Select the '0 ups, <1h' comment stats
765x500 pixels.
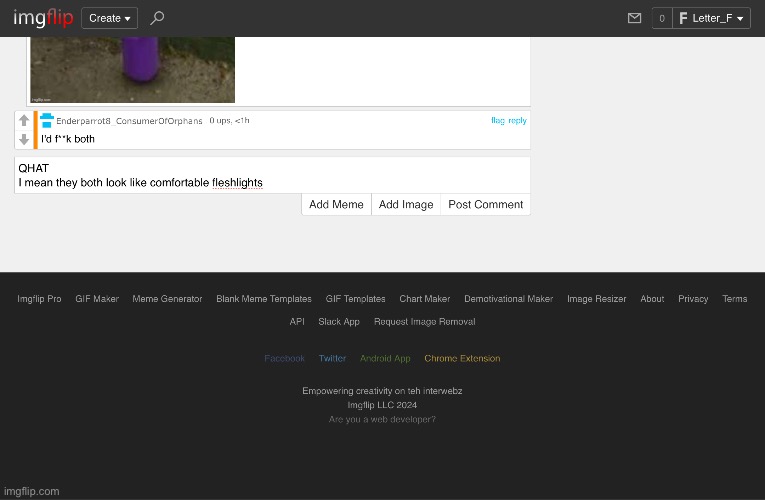click(229, 120)
